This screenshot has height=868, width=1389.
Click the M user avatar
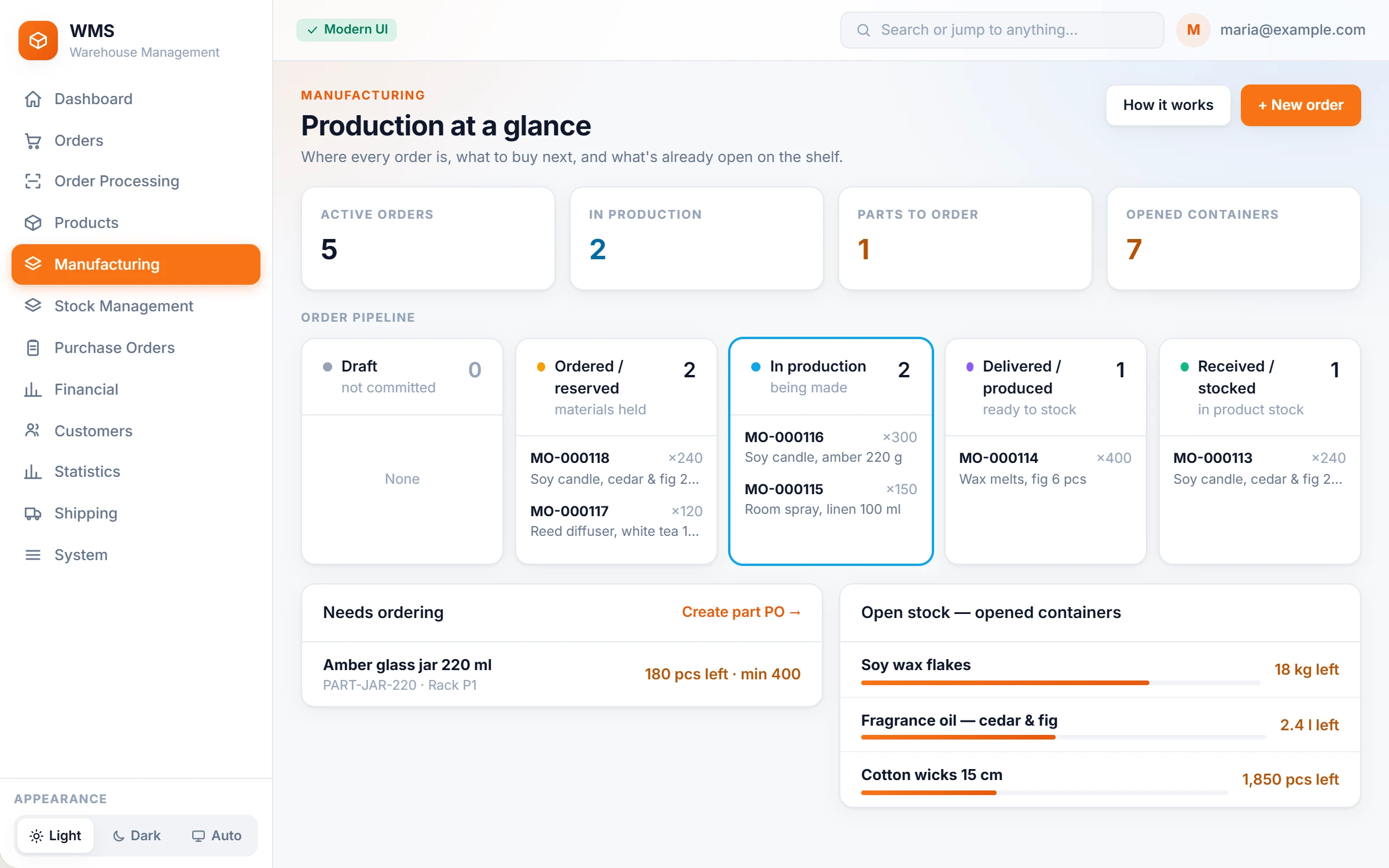(1193, 30)
